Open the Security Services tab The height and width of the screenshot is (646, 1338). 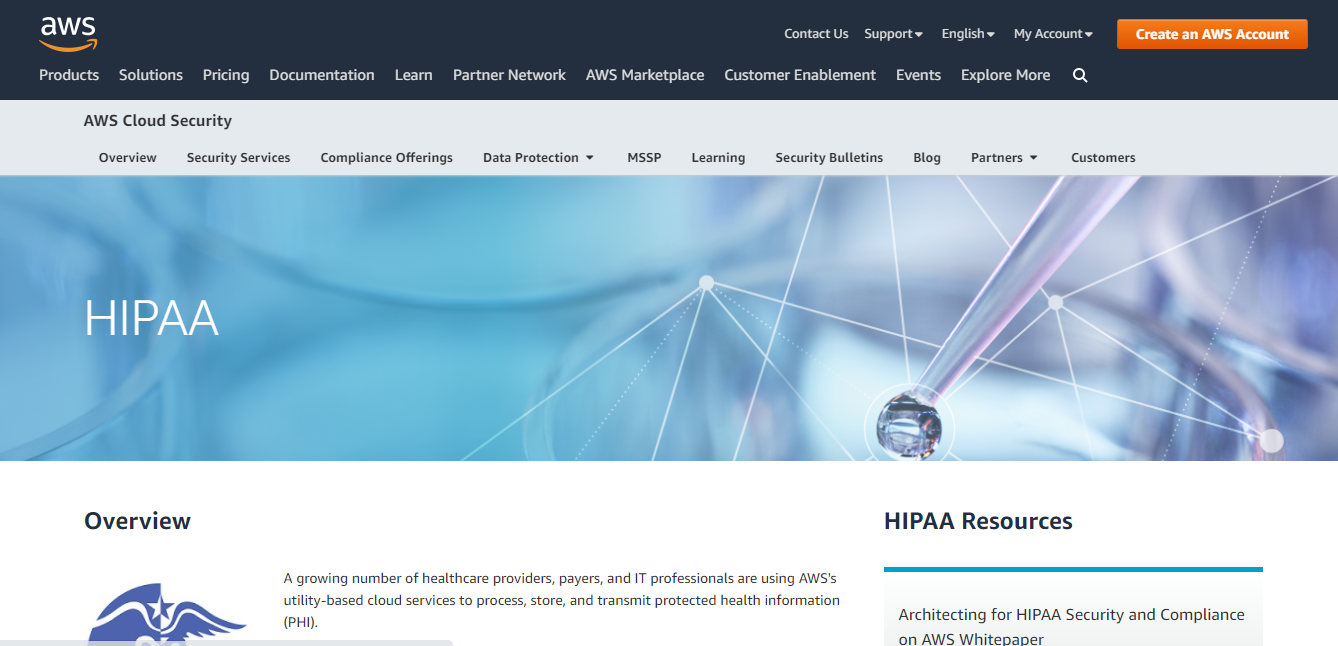(239, 158)
